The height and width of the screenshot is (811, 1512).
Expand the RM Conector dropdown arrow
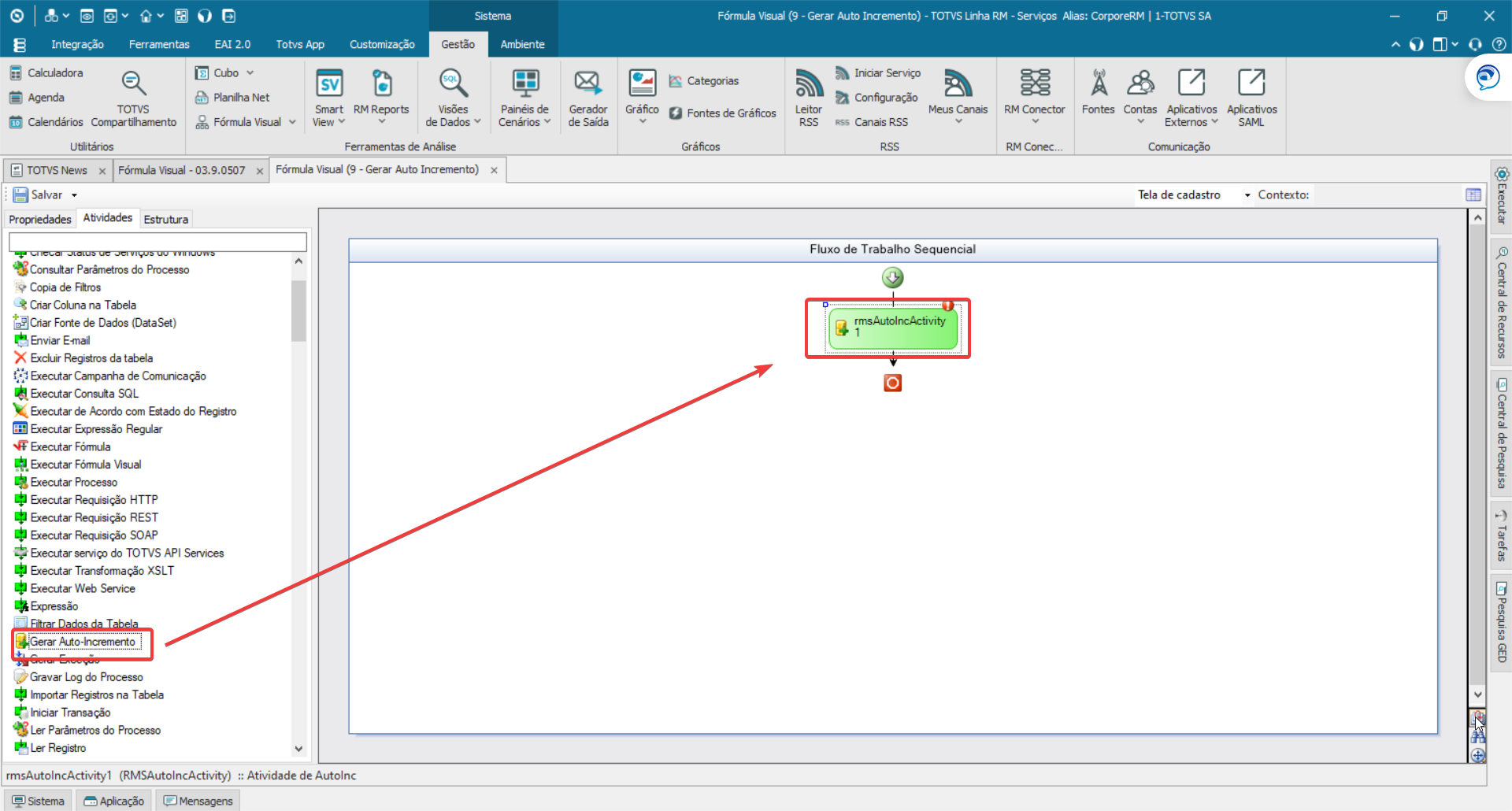[1034, 122]
